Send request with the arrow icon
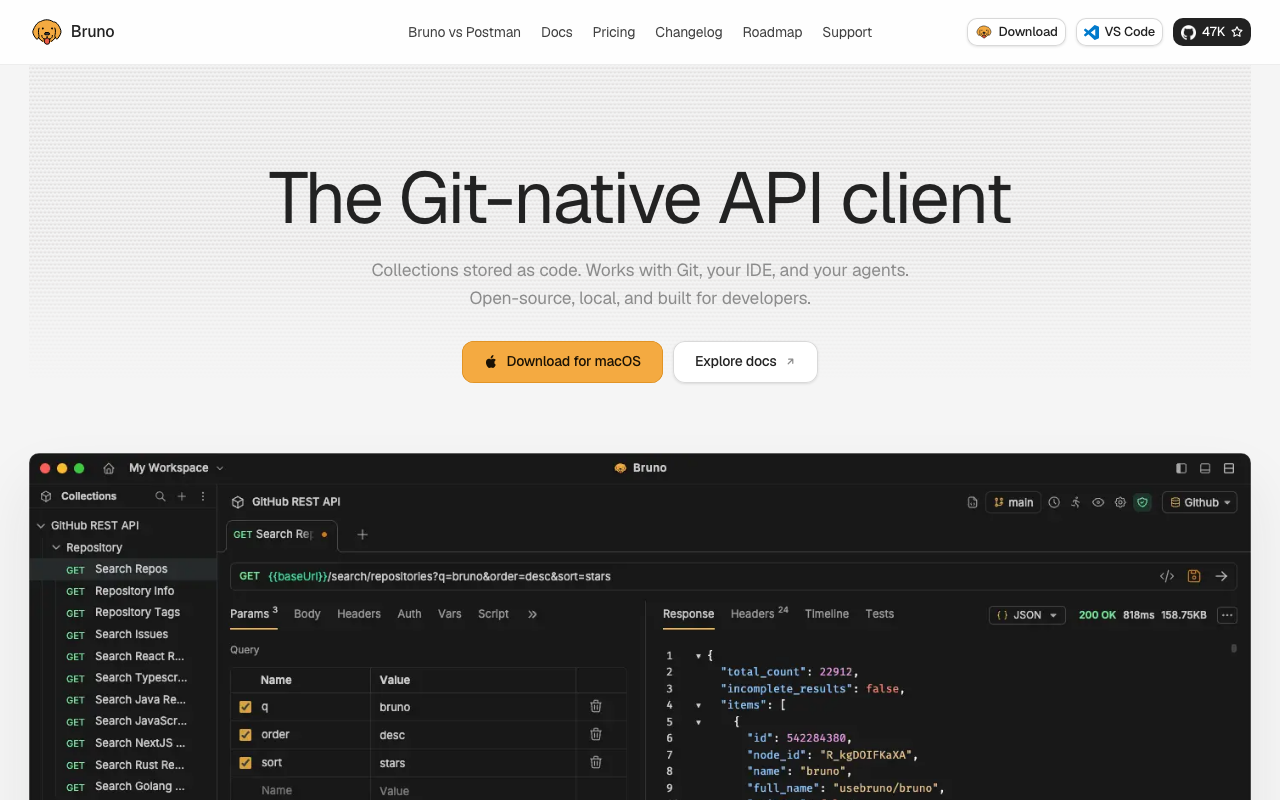Image resolution: width=1280 pixels, height=800 pixels. 1221,576
